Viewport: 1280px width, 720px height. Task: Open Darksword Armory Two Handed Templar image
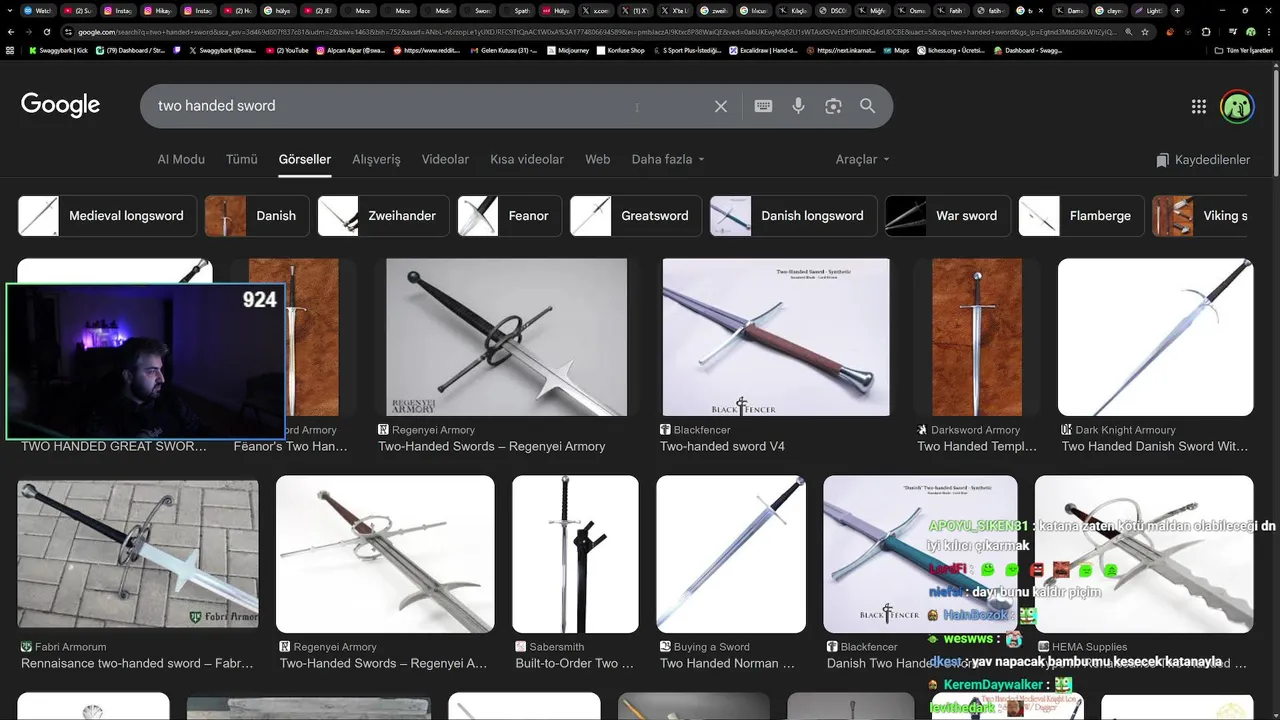(x=977, y=337)
